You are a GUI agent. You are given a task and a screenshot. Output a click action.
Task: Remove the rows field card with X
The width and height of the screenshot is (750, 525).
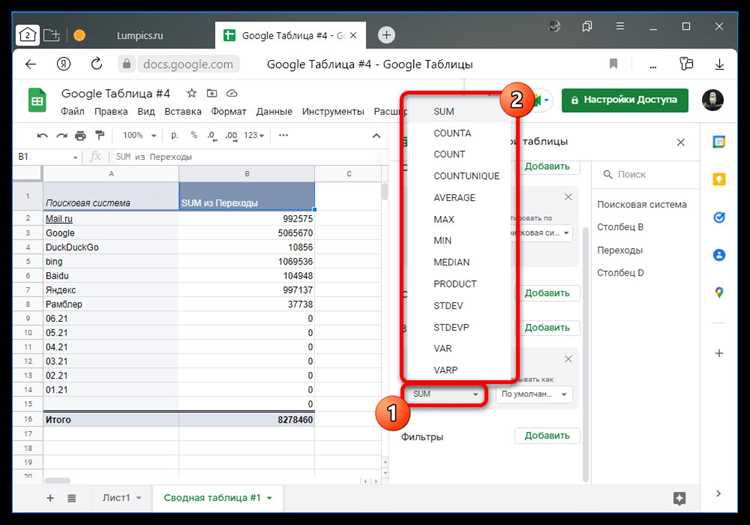click(x=568, y=197)
